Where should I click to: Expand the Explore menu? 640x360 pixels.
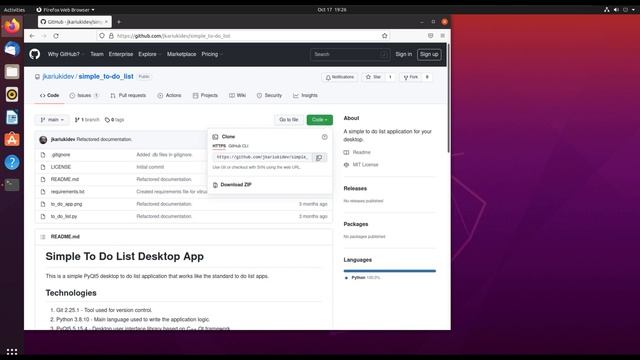point(149,54)
